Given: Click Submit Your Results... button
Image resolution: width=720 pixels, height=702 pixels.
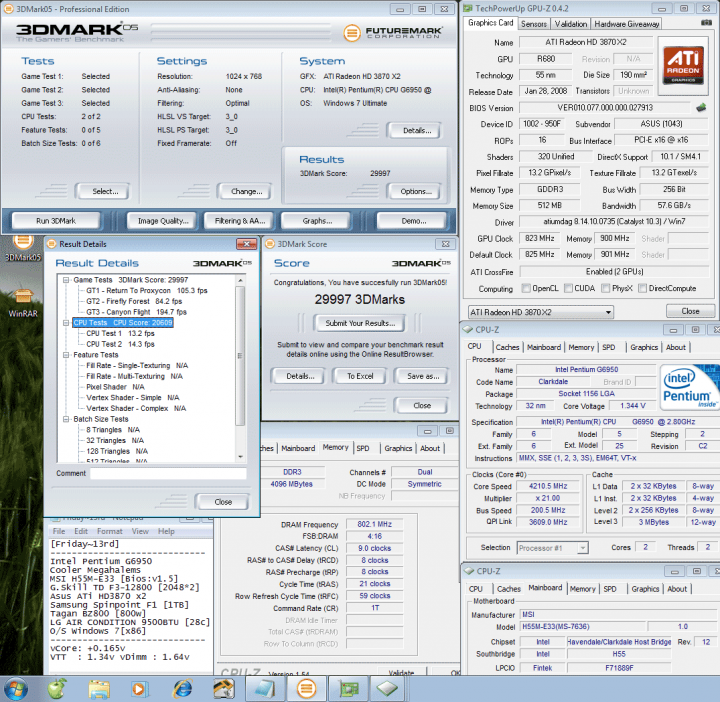Looking at the screenshot, I should point(360,323).
